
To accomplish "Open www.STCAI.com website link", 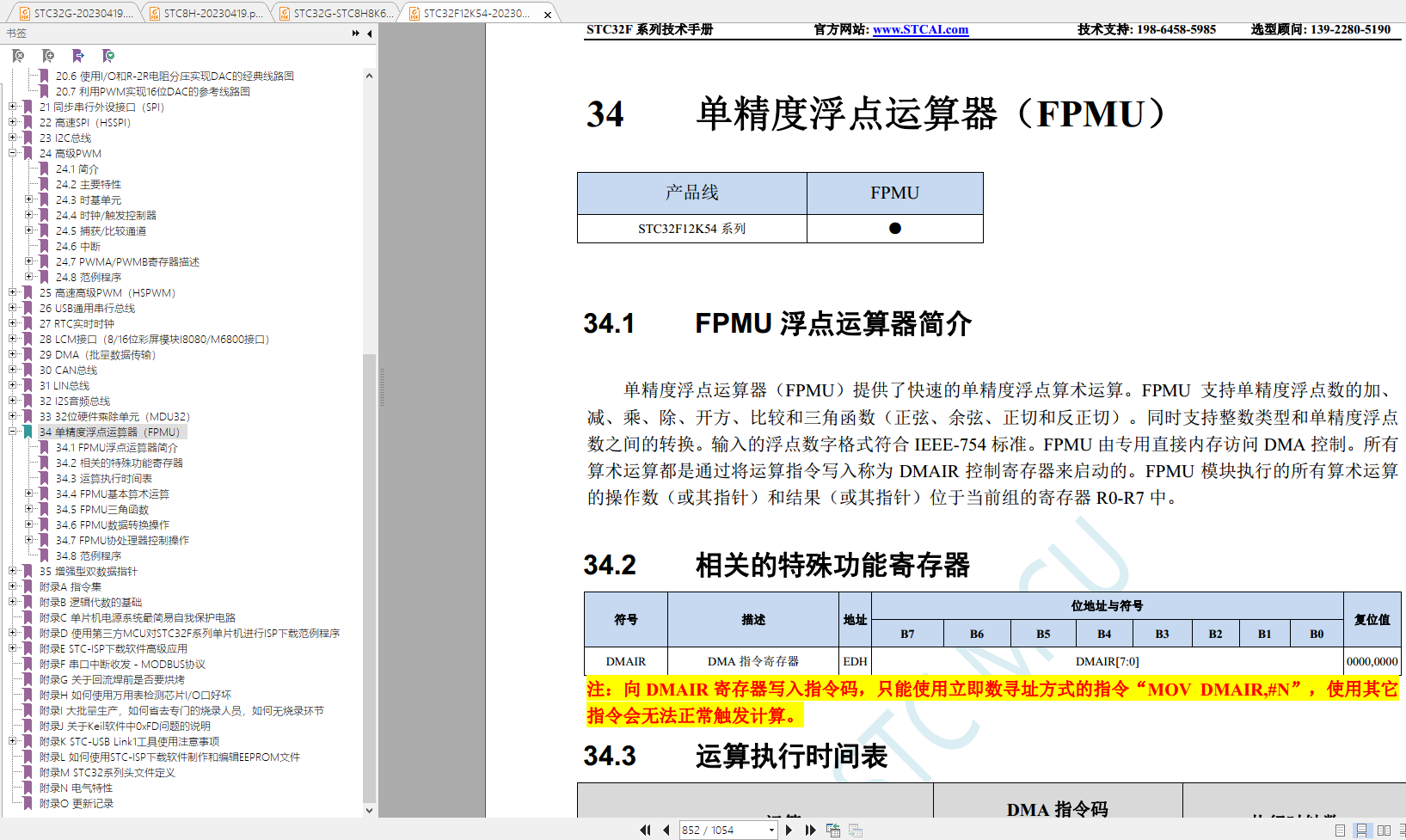I will point(920,29).
